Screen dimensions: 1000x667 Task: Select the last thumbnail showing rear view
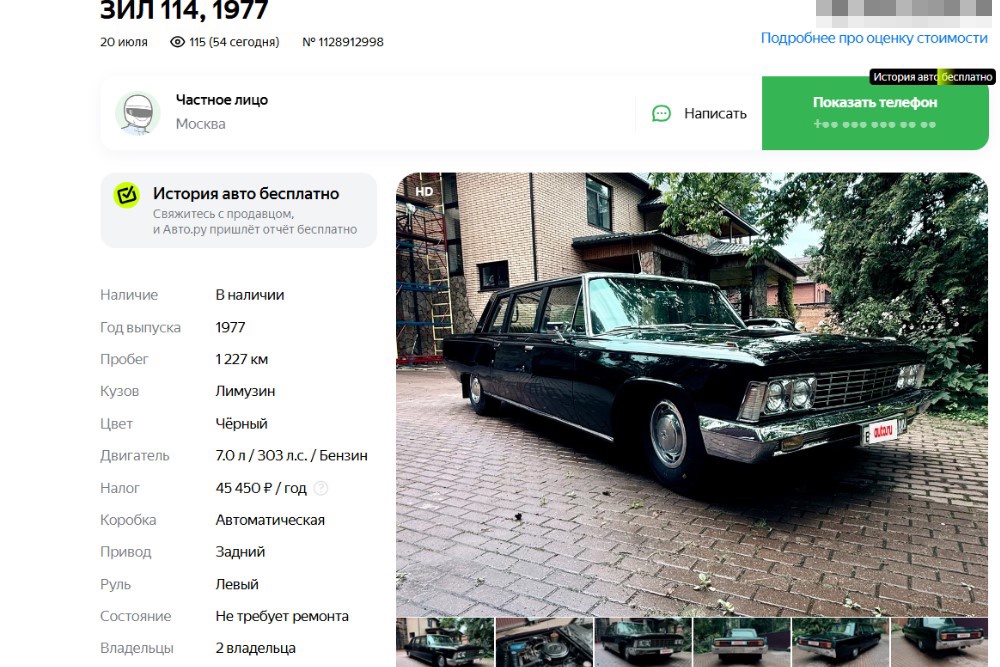tap(939, 642)
